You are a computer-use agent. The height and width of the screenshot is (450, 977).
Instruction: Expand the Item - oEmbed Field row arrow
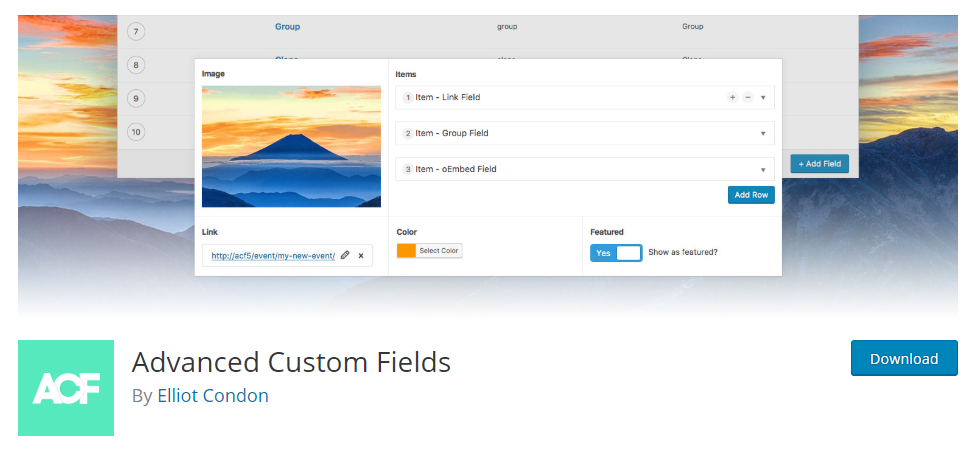point(763,169)
